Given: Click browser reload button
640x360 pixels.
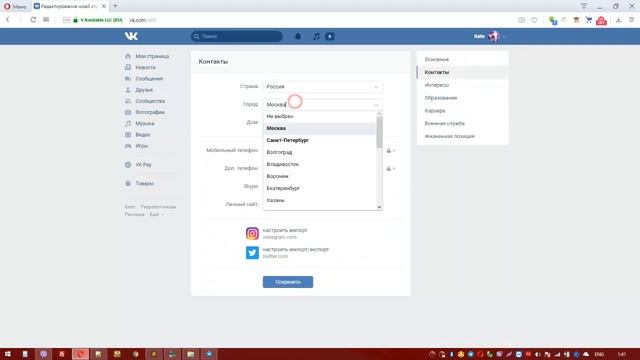Looking at the screenshot, I should tap(33, 20).
